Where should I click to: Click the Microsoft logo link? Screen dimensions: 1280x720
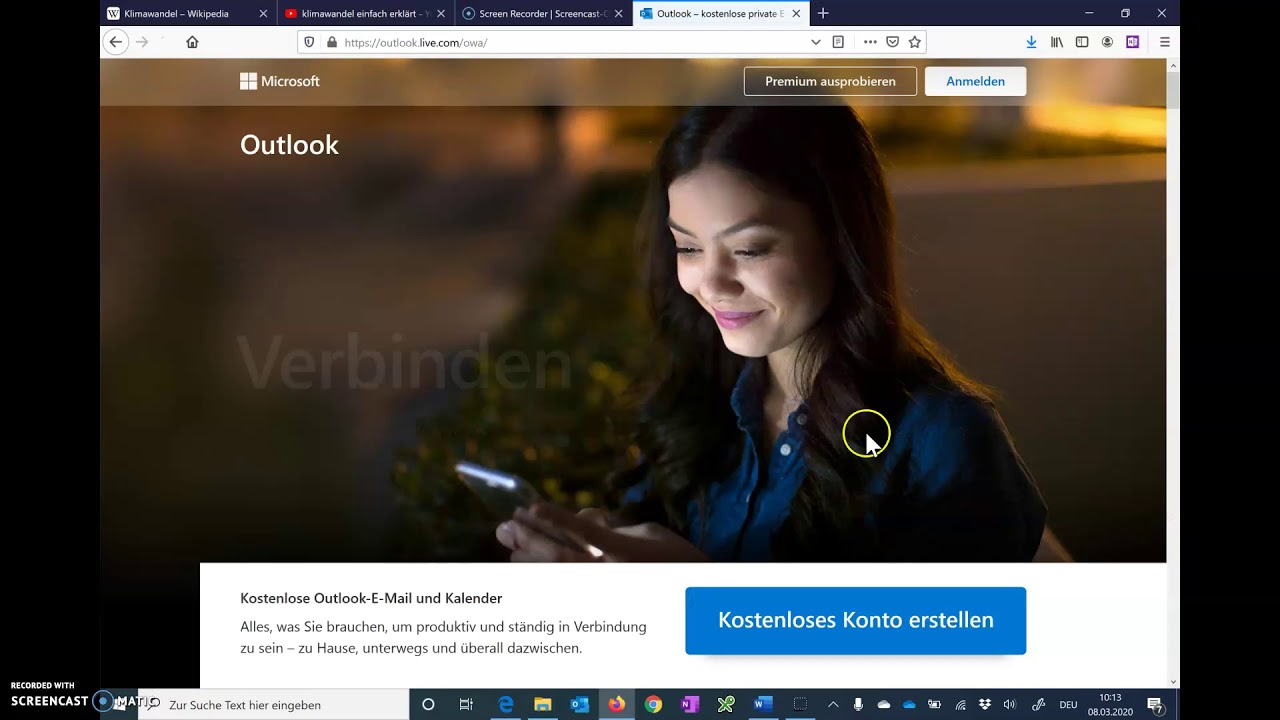280,81
